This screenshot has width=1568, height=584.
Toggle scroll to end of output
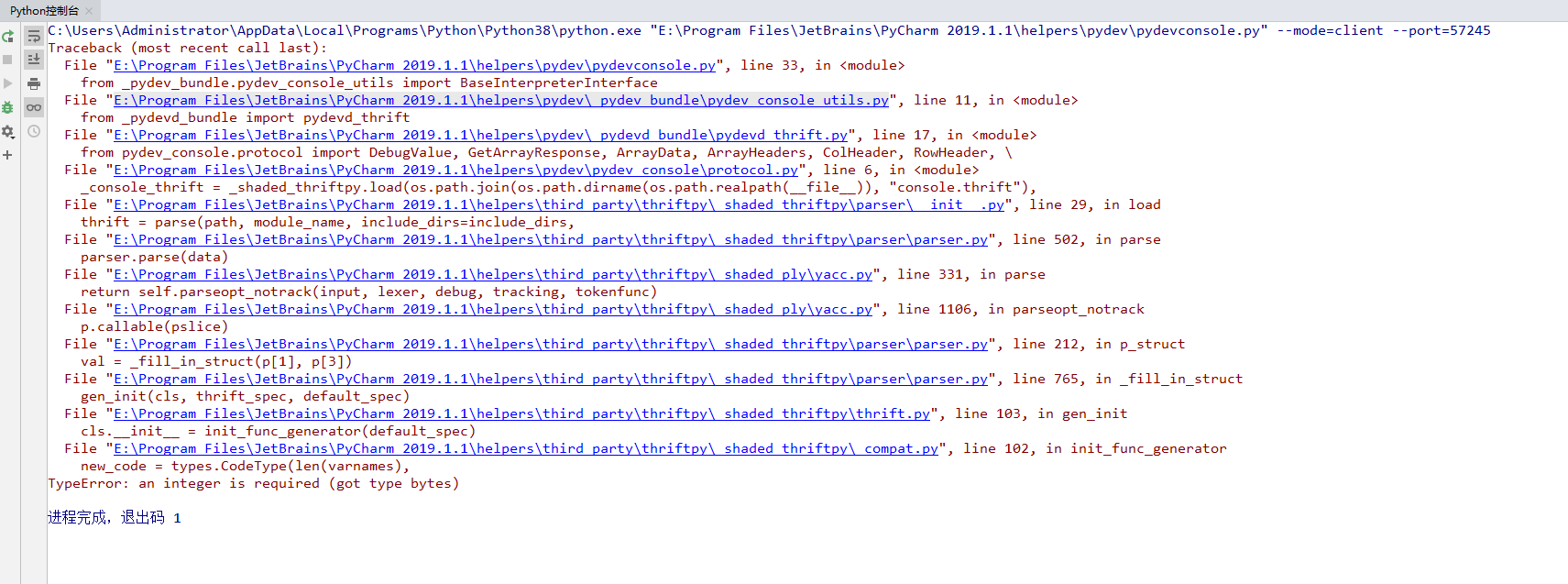pyautogui.click(x=34, y=60)
